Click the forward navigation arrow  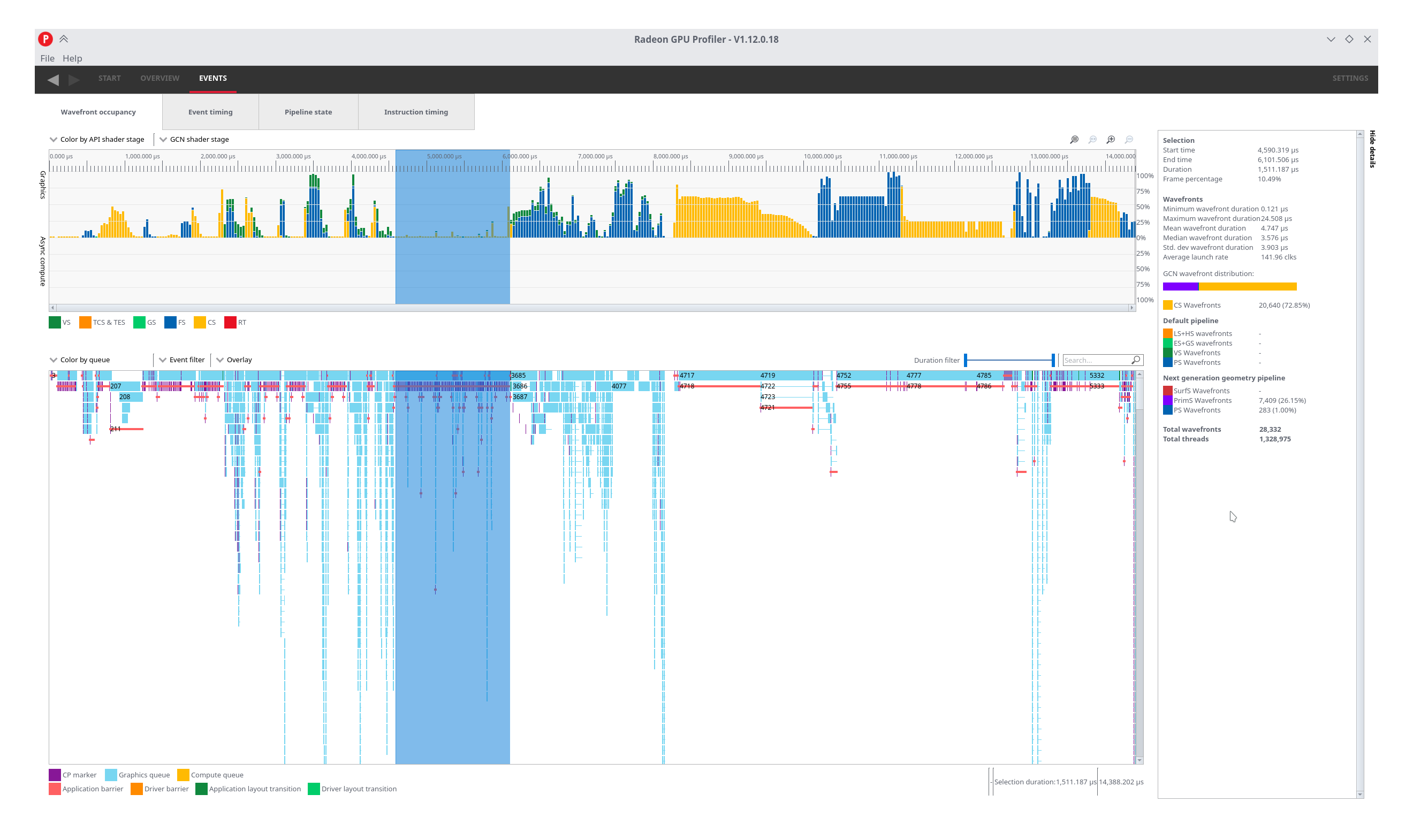[x=74, y=80]
